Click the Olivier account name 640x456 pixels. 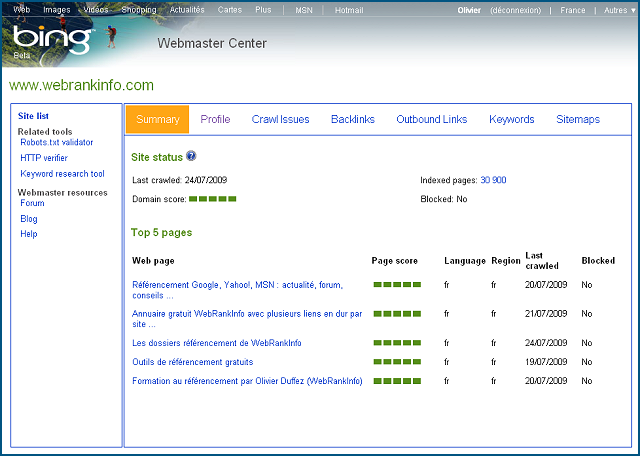pos(469,10)
